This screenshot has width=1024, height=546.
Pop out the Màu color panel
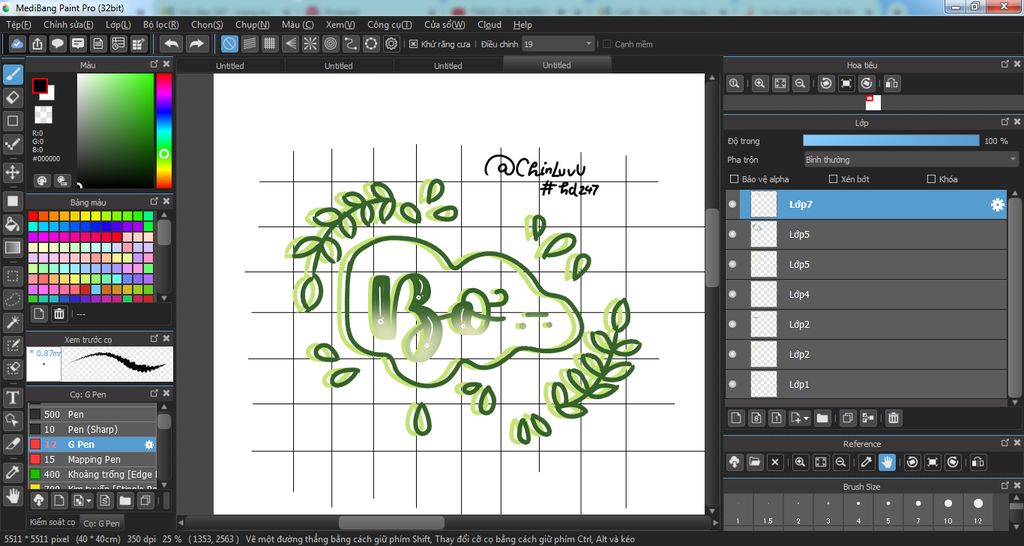153,64
